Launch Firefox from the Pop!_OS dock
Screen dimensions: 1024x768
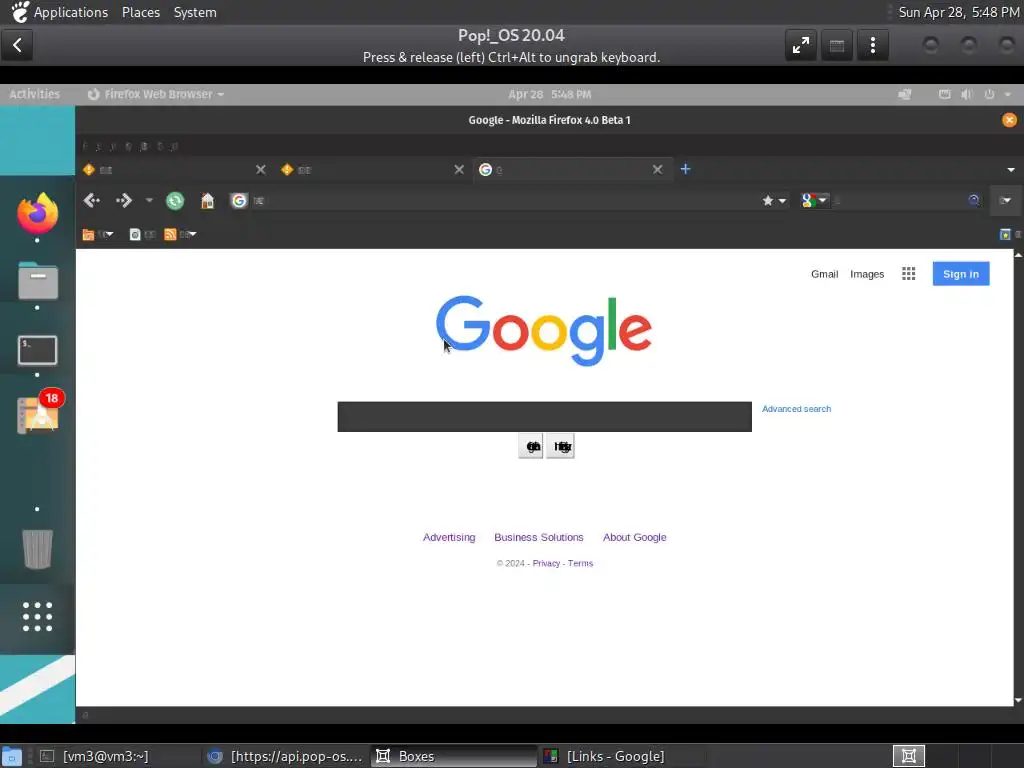(37, 214)
